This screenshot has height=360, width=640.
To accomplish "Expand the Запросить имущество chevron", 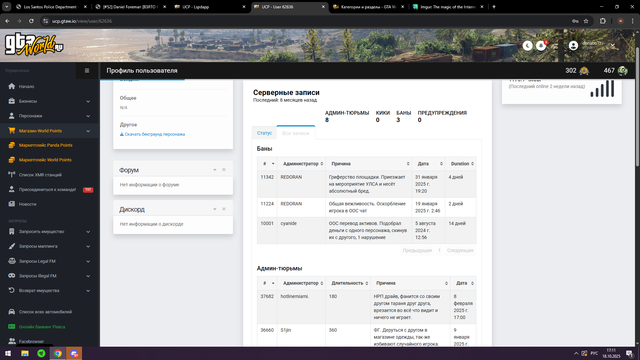I will tap(88, 232).
